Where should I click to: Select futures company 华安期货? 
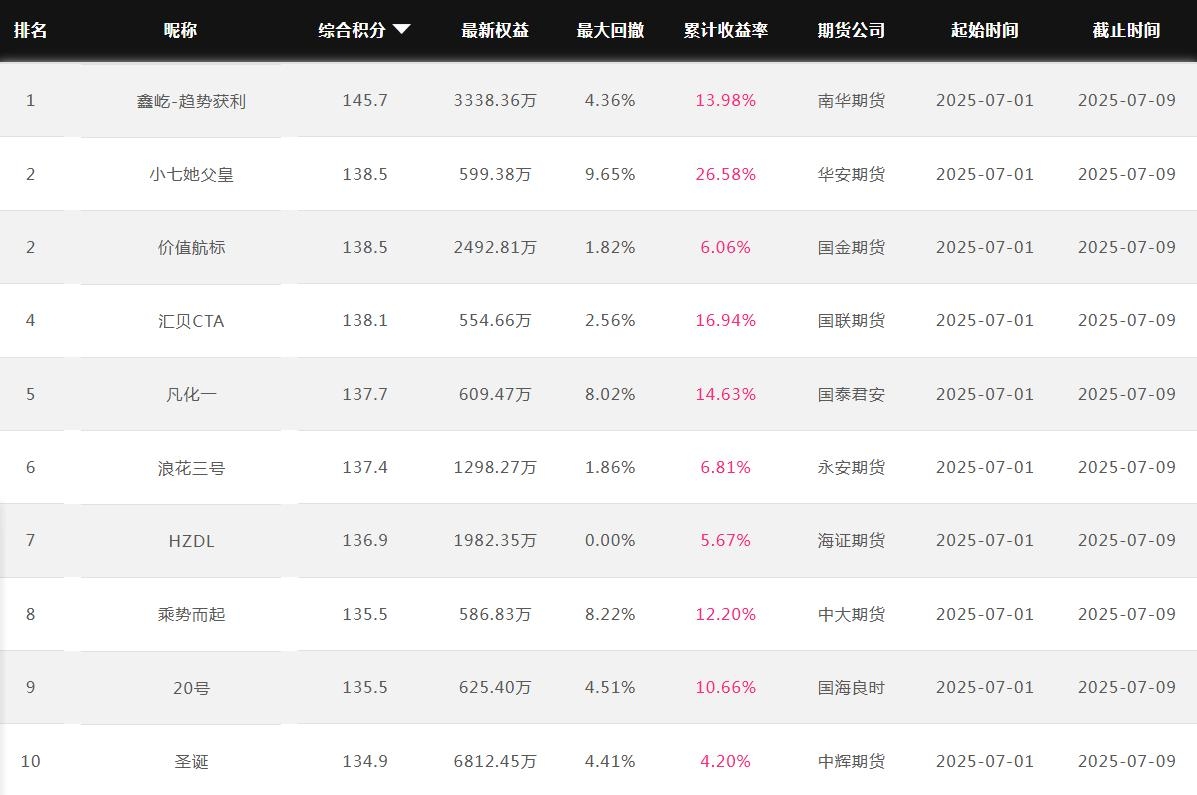pyautogui.click(x=851, y=174)
